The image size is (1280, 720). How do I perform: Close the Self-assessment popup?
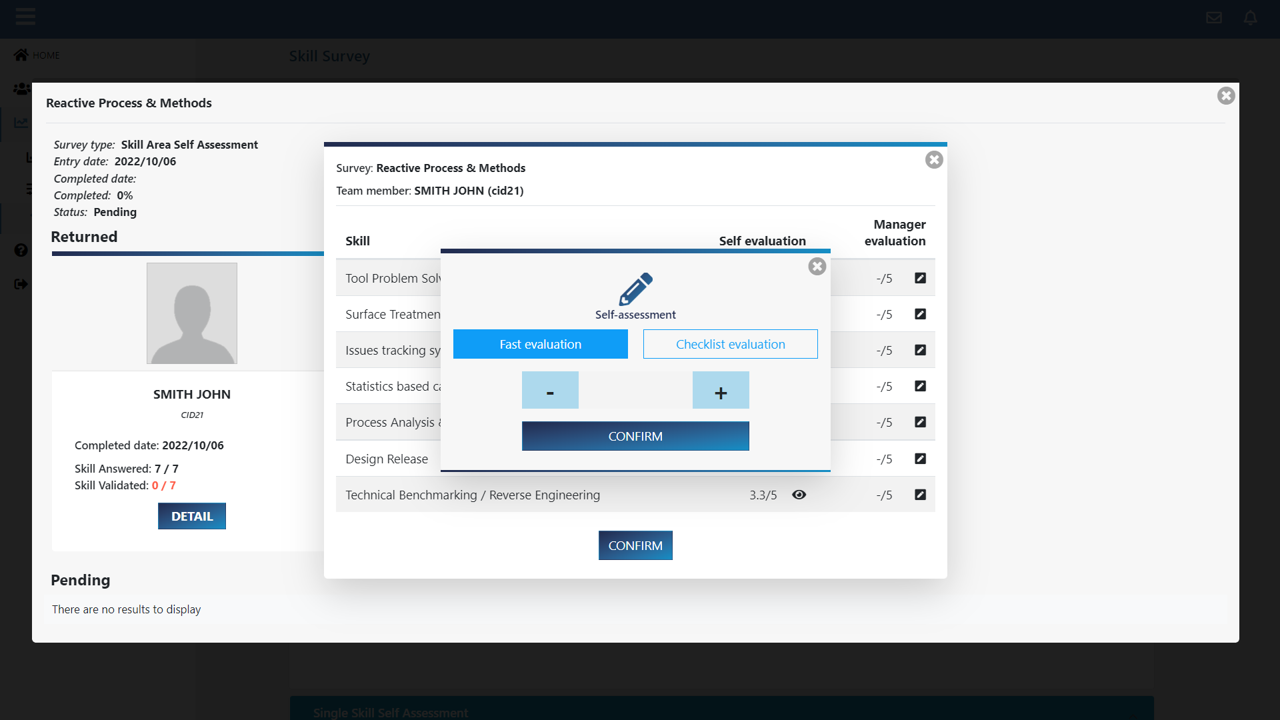pyautogui.click(x=817, y=266)
